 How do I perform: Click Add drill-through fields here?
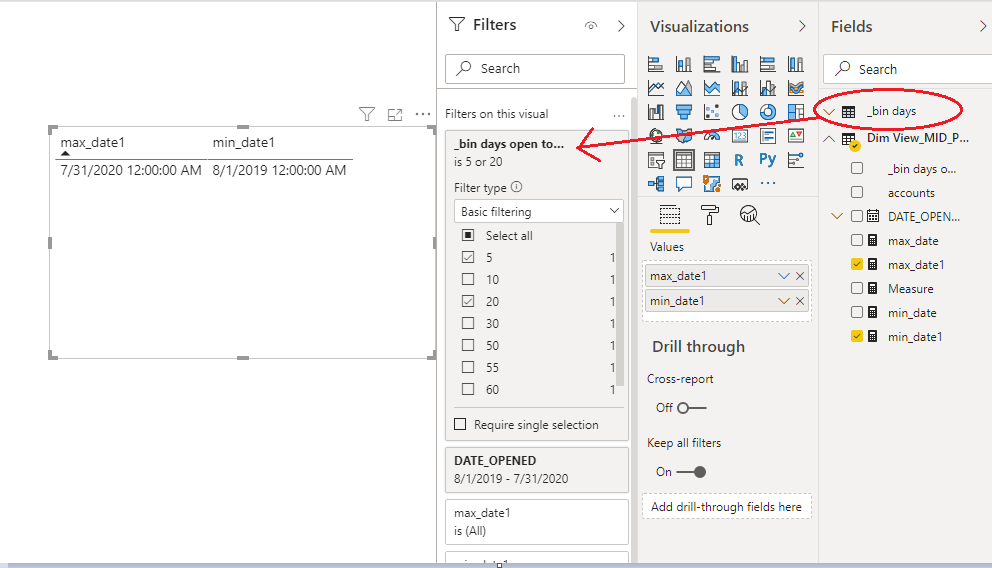click(726, 507)
